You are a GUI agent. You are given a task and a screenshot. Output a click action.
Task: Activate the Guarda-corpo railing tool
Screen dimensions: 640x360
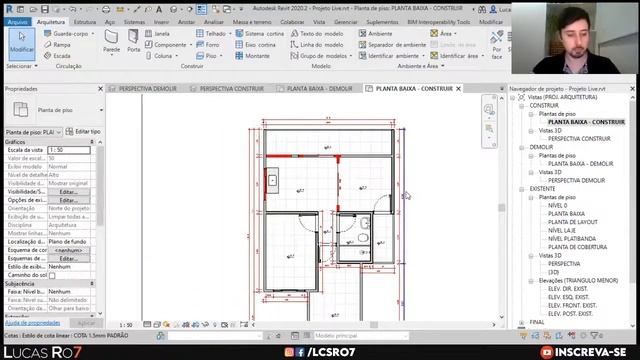pos(67,34)
